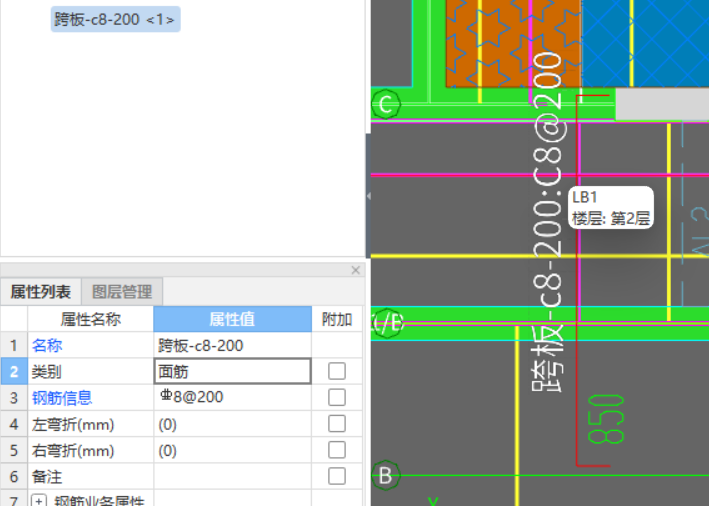Screen dimensions: 709x506
Task: Select the 名称 property row label
Action: (x=47, y=345)
